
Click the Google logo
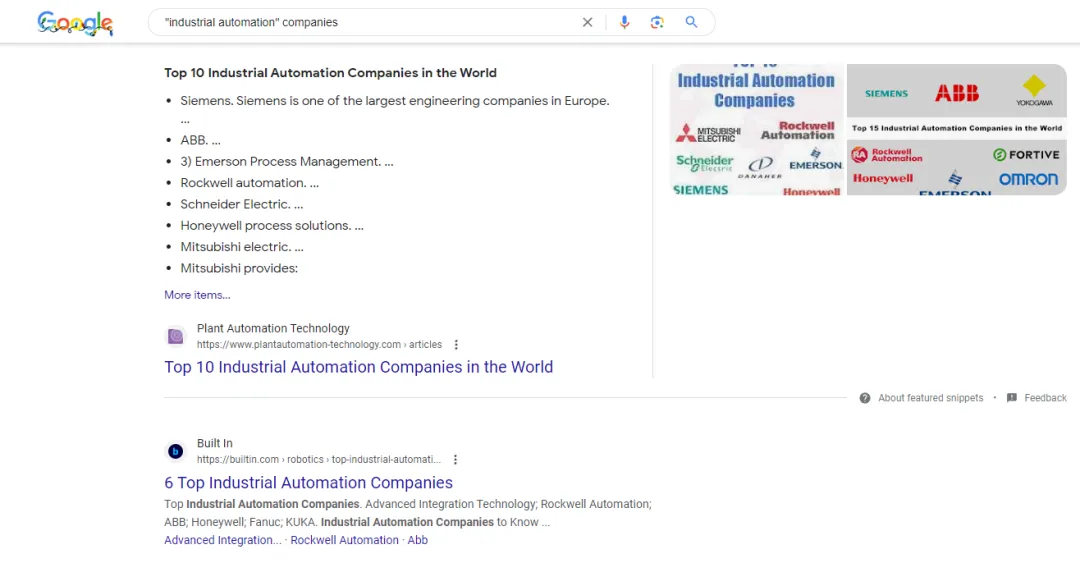point(75,23)
